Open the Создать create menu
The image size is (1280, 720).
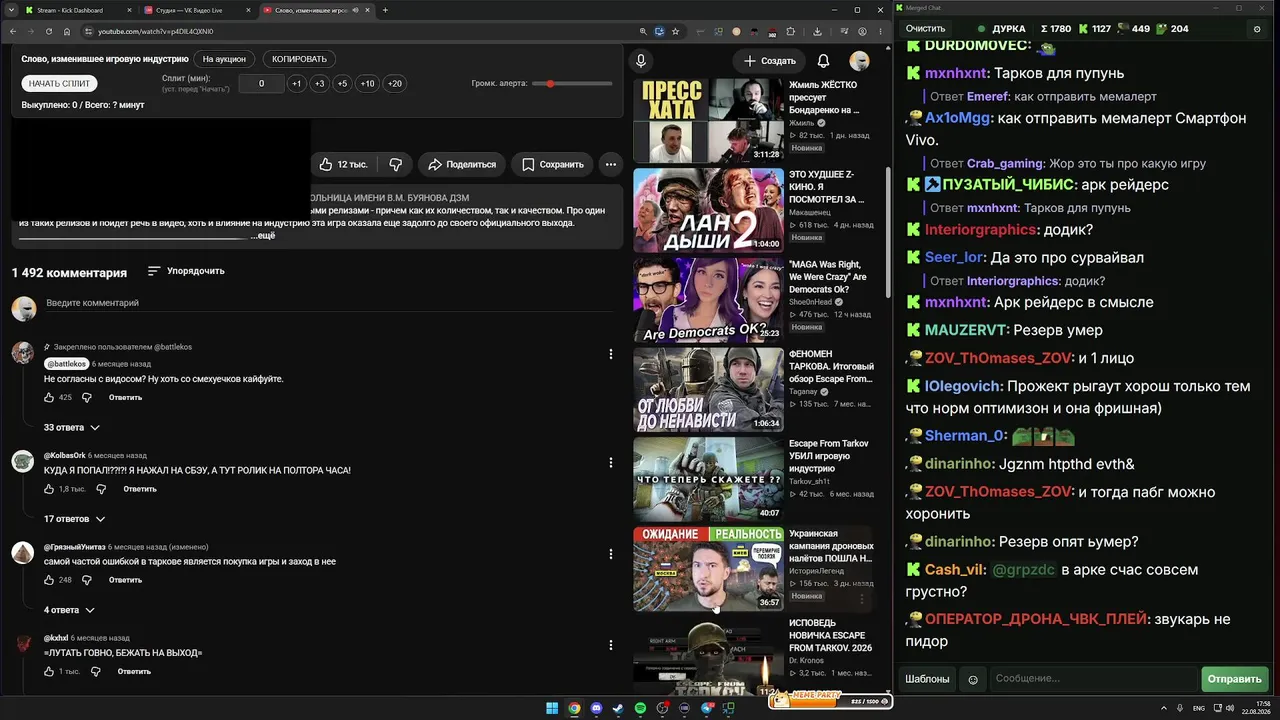coord(770,61)
